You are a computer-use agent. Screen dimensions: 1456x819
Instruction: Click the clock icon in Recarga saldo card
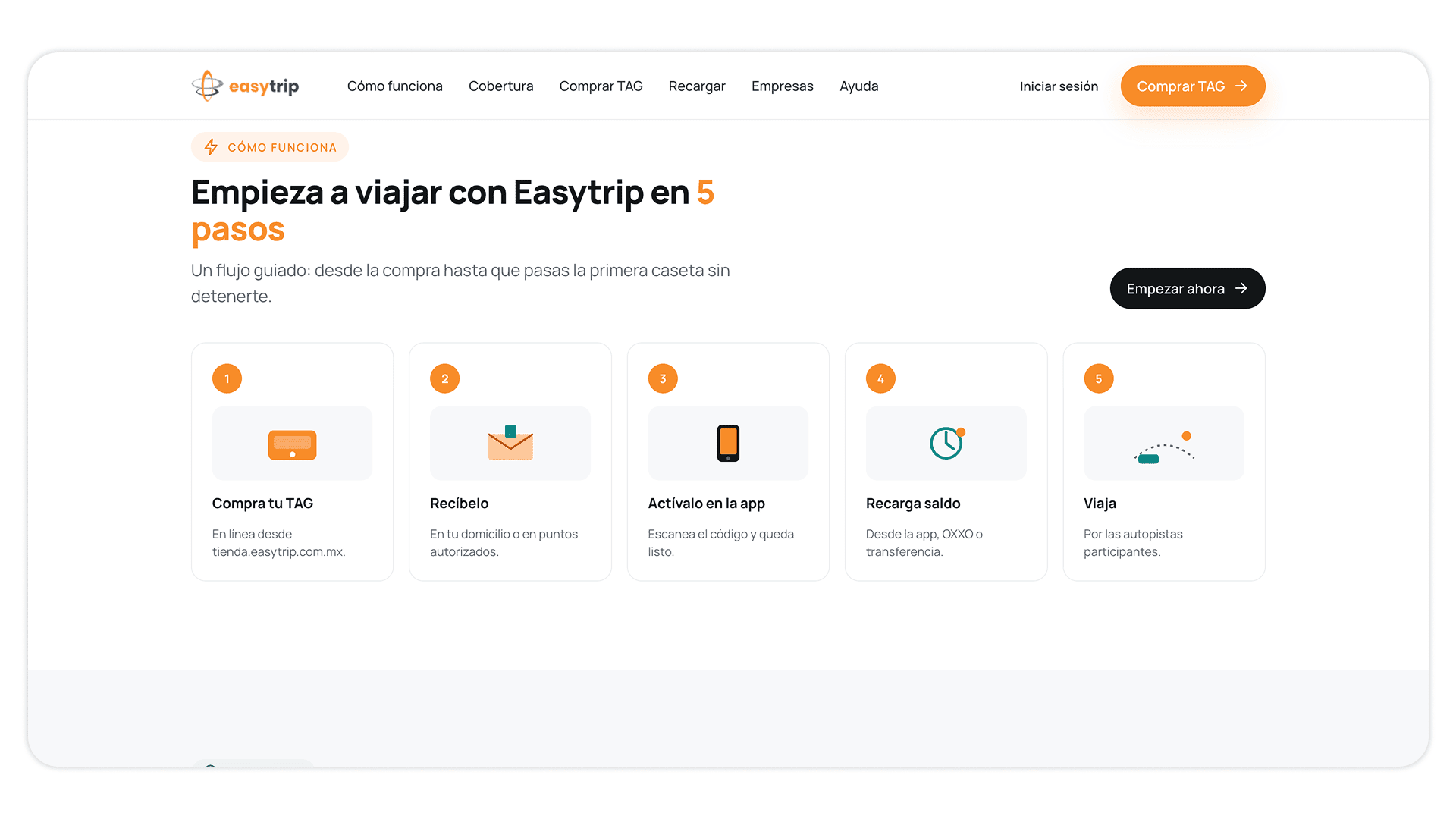click(946, 443)
